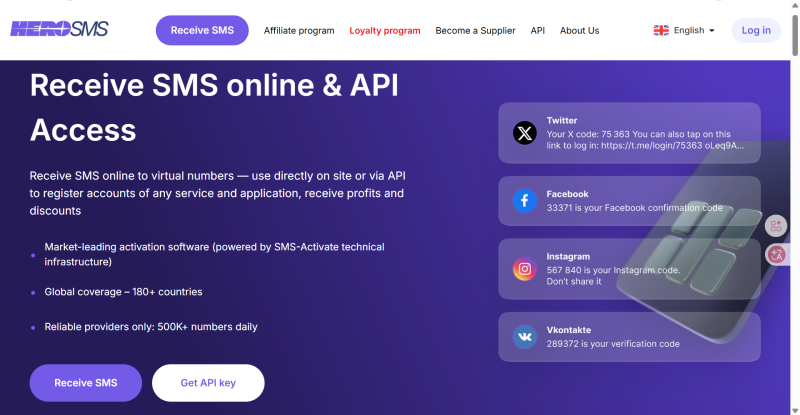Click the hero Receive SMS button below the bullet list
800x415 pixels.
[x=86, y=383]
